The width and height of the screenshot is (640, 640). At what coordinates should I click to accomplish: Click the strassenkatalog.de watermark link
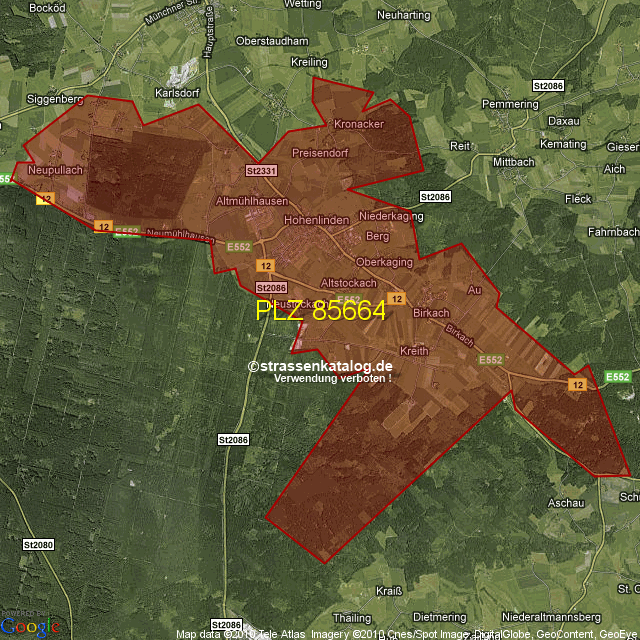320,367
